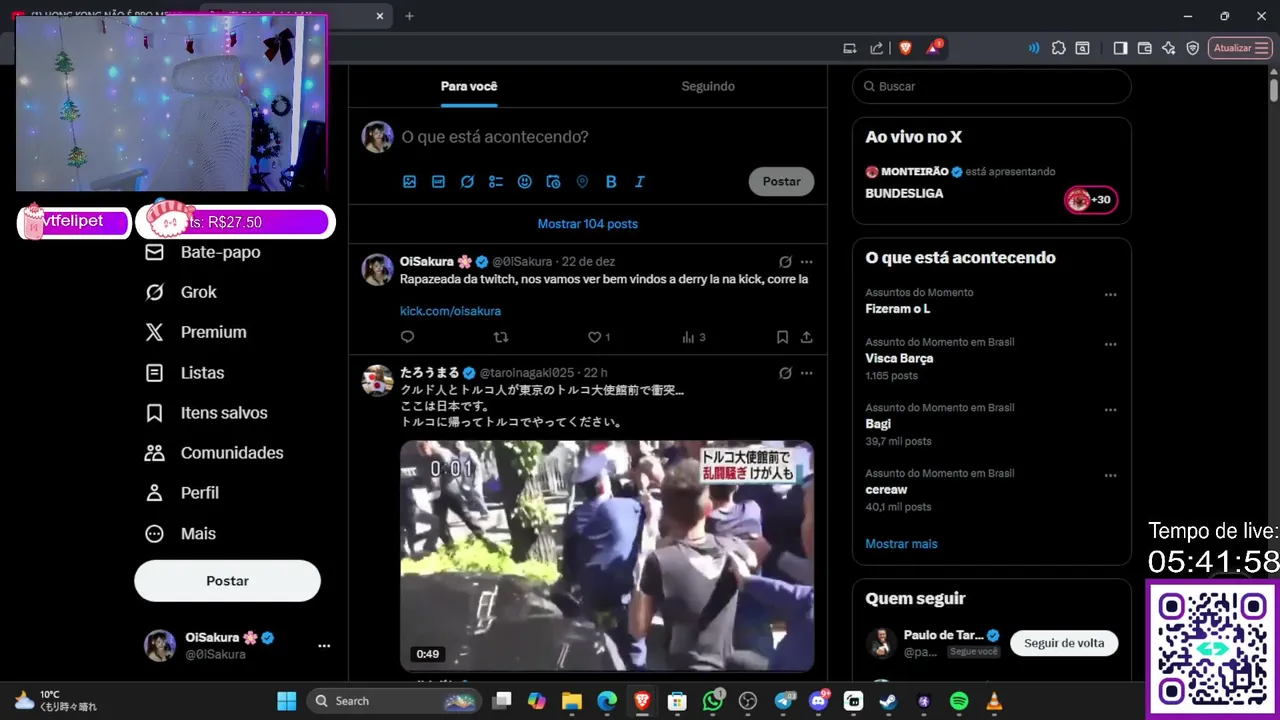This screenshot has width=1280, height=720.
Task: Reply to OiSakura's kick post
Action: (x=407, y=337)
